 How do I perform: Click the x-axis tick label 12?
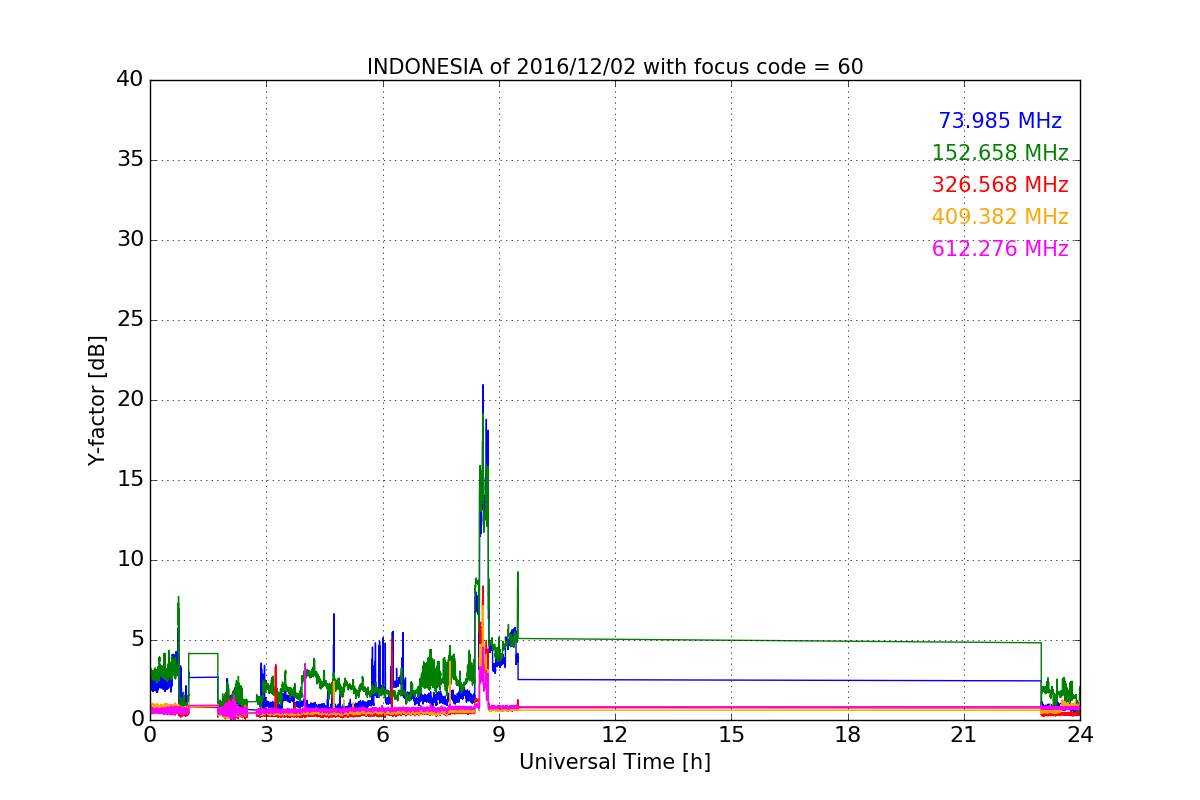(615, 735)
